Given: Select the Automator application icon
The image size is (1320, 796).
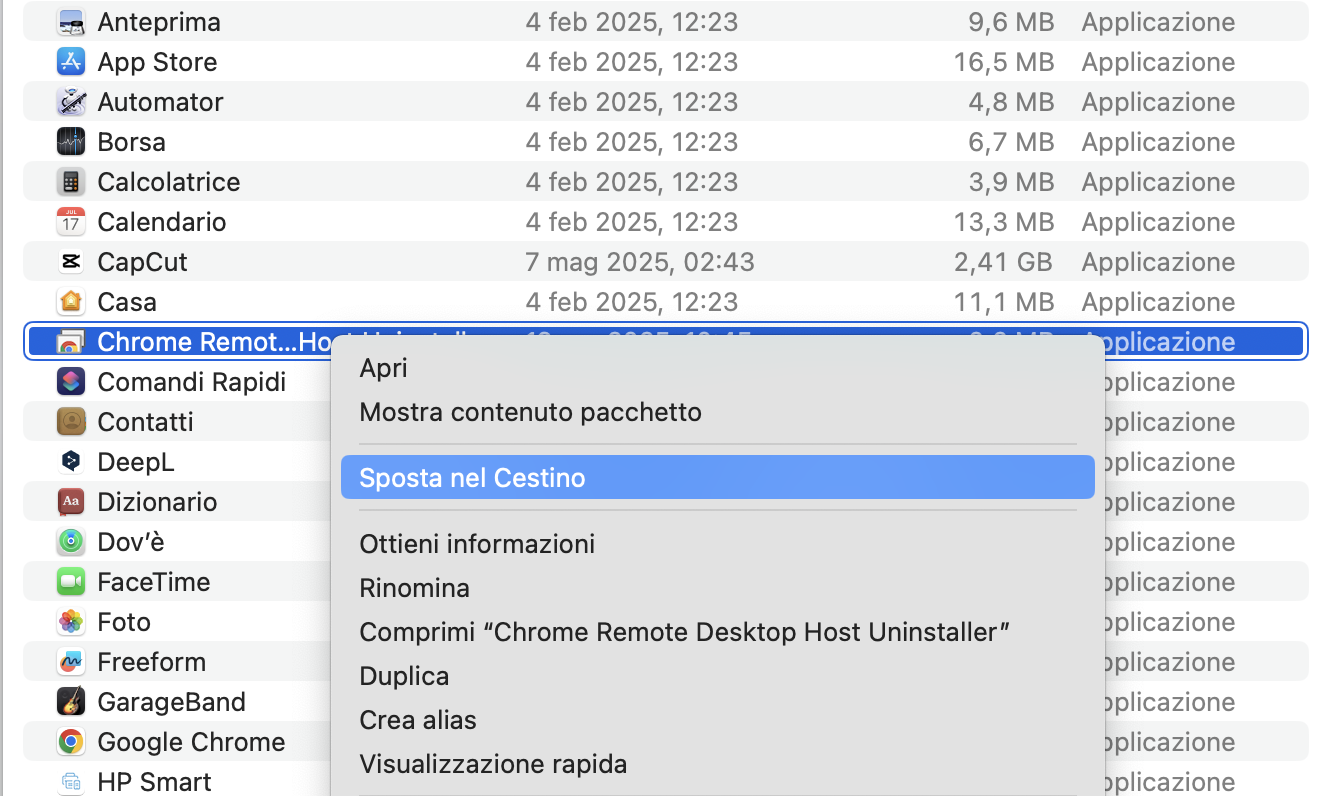Looking at the screenshot, I should pos(70,101).
